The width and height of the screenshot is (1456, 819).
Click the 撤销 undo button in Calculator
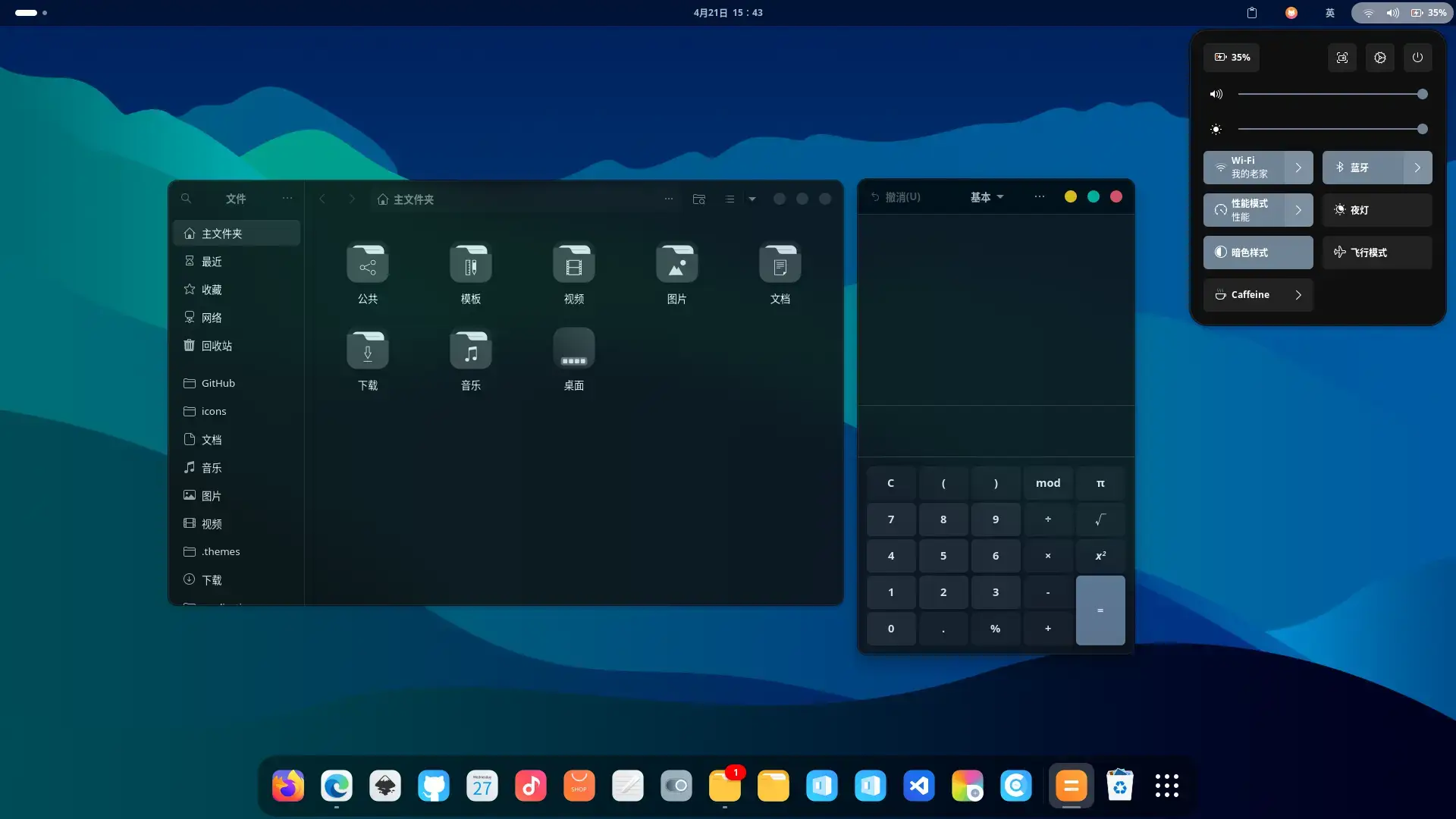click(x=896, y=196)
